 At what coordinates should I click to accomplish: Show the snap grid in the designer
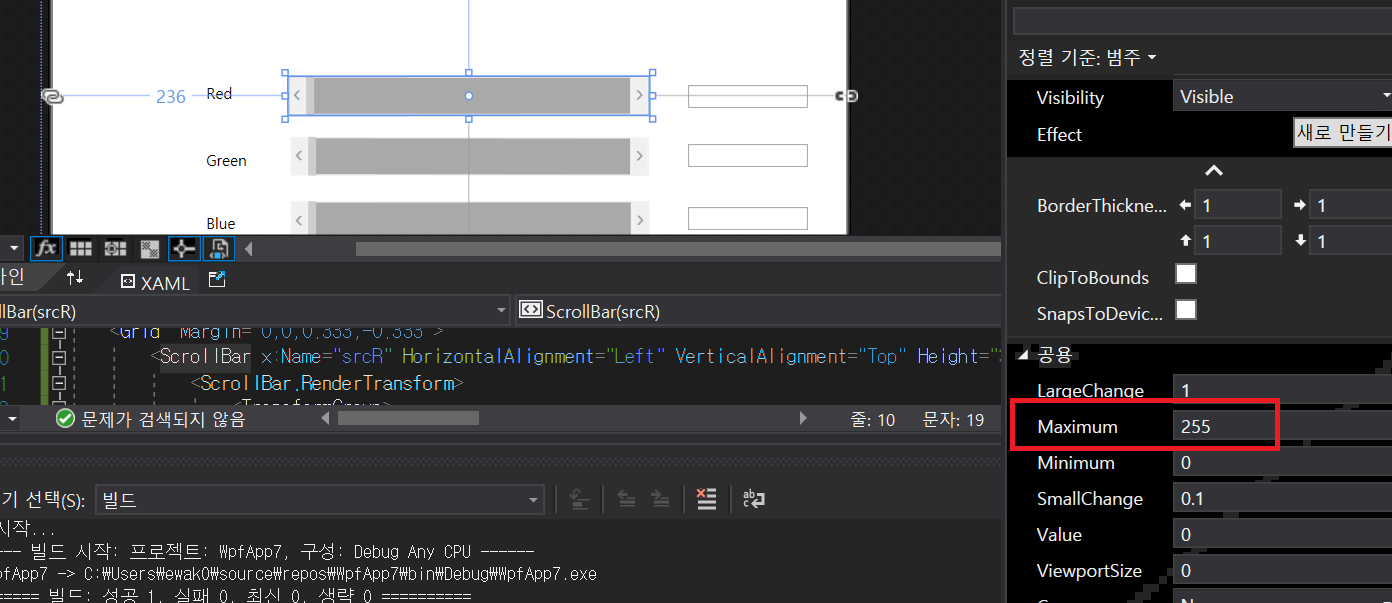pos(81,248)
